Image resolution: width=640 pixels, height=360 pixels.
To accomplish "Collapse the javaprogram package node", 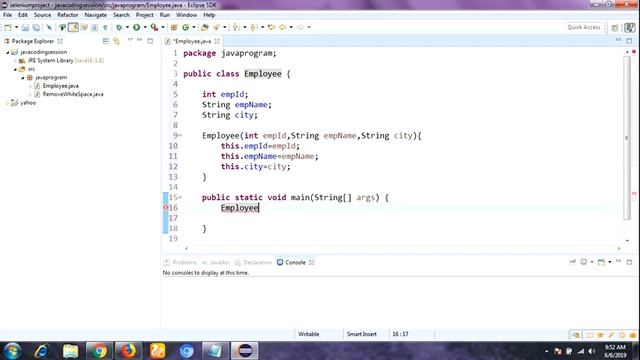I will pyautogui.click(x=23, y=78).
